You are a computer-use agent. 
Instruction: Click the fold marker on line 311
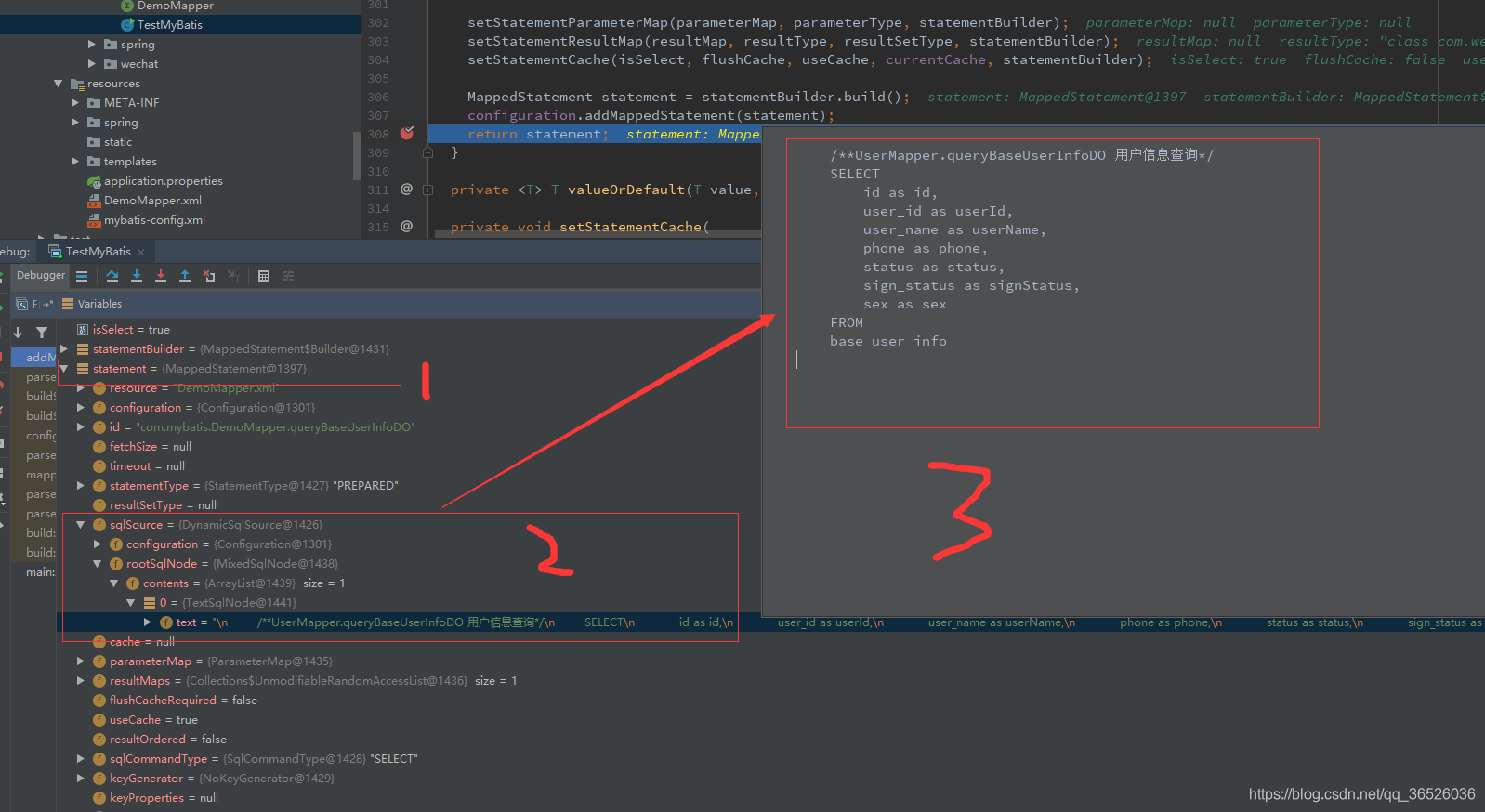[428, 190]
